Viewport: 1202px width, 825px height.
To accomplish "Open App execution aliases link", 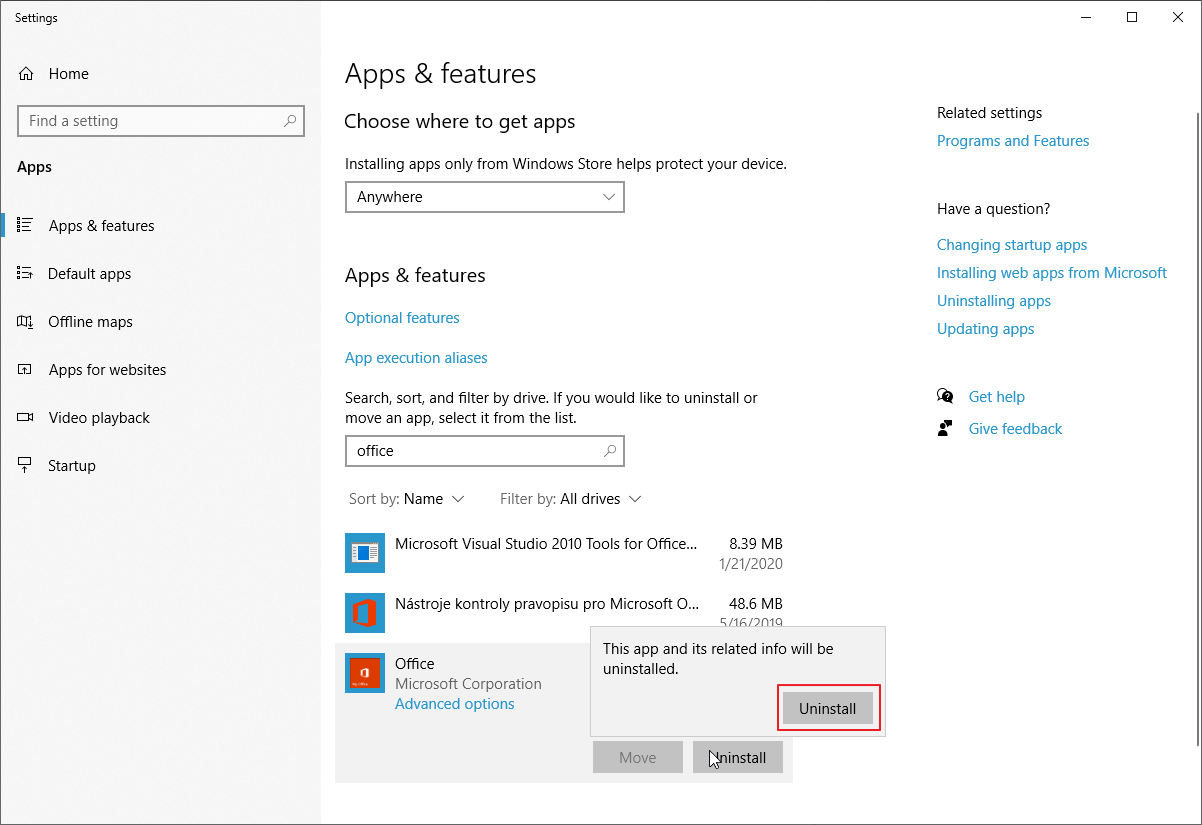I will 416,358.
